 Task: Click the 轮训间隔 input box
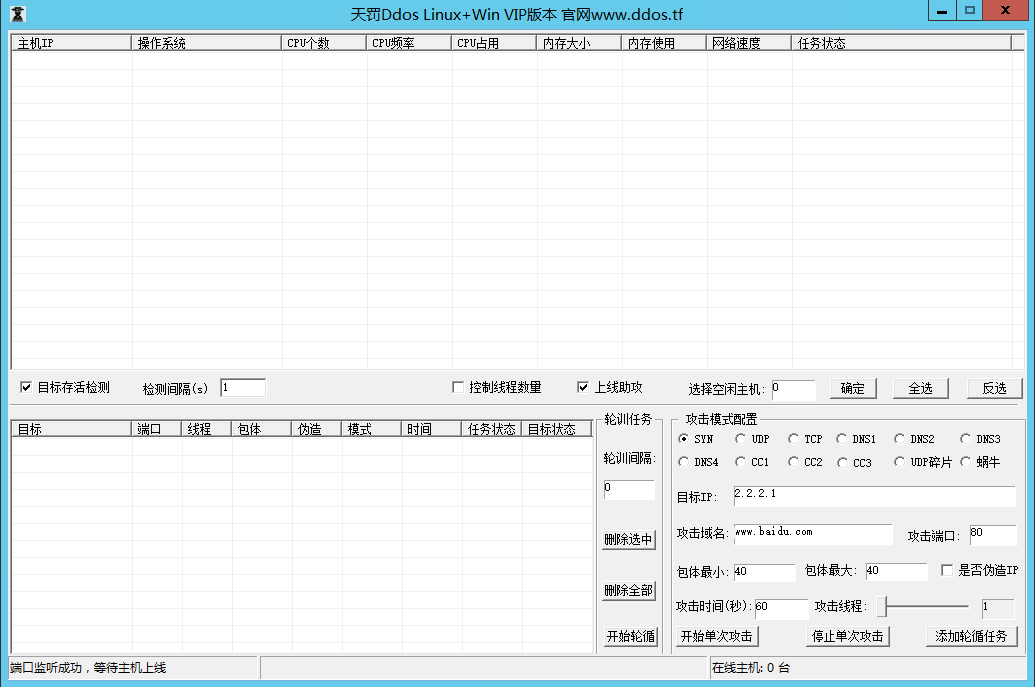[629, 489]
